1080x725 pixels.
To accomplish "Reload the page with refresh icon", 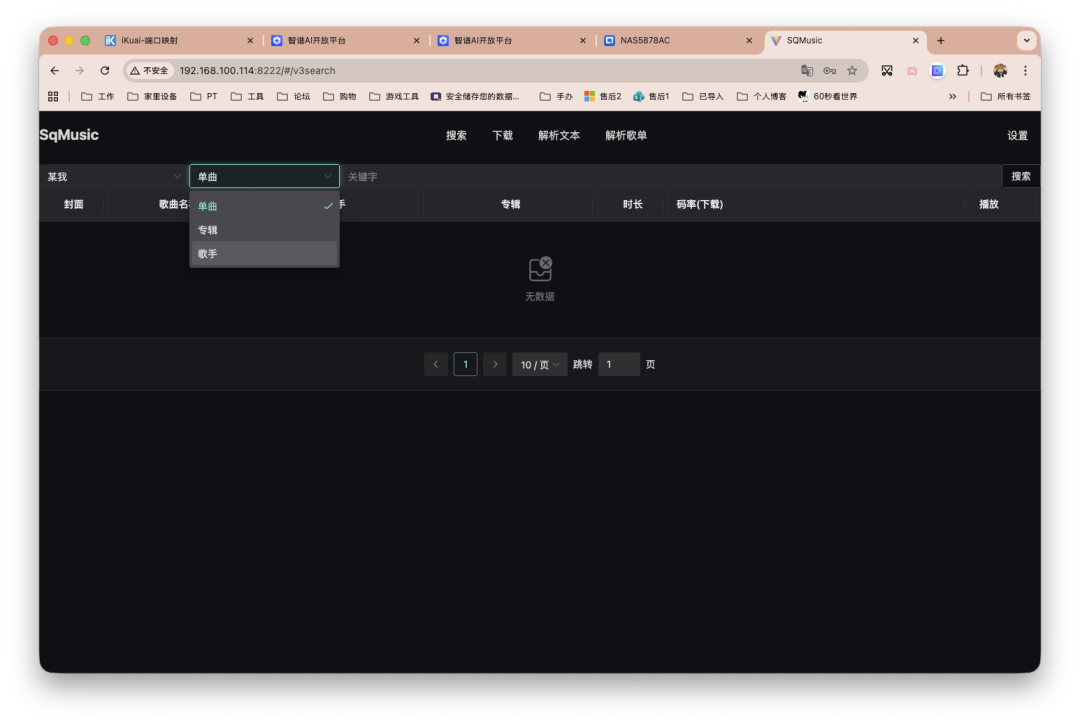I will [x=105, y=70].
